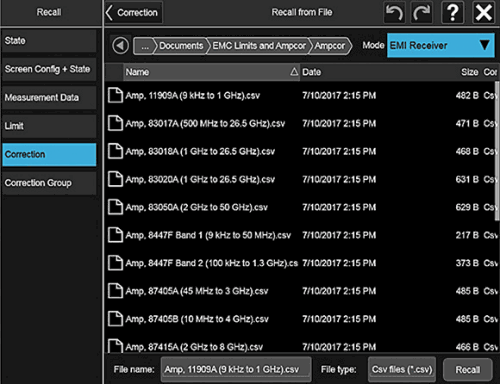Screen dimensions: 500x384
Task: Toggle sort order triangle in Name column
Action: pos(294,72)
